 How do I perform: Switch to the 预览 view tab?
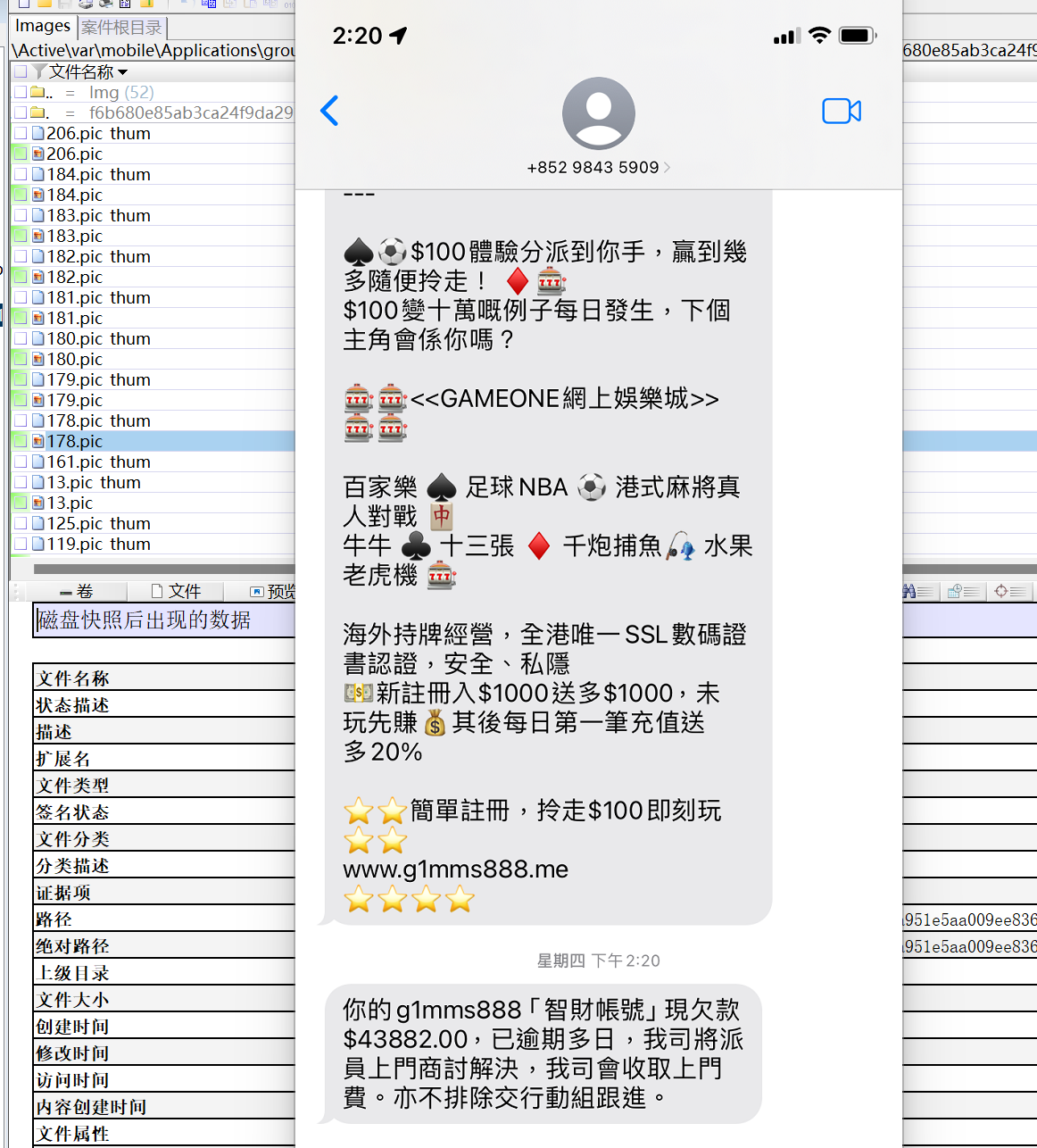coord(271,591)
